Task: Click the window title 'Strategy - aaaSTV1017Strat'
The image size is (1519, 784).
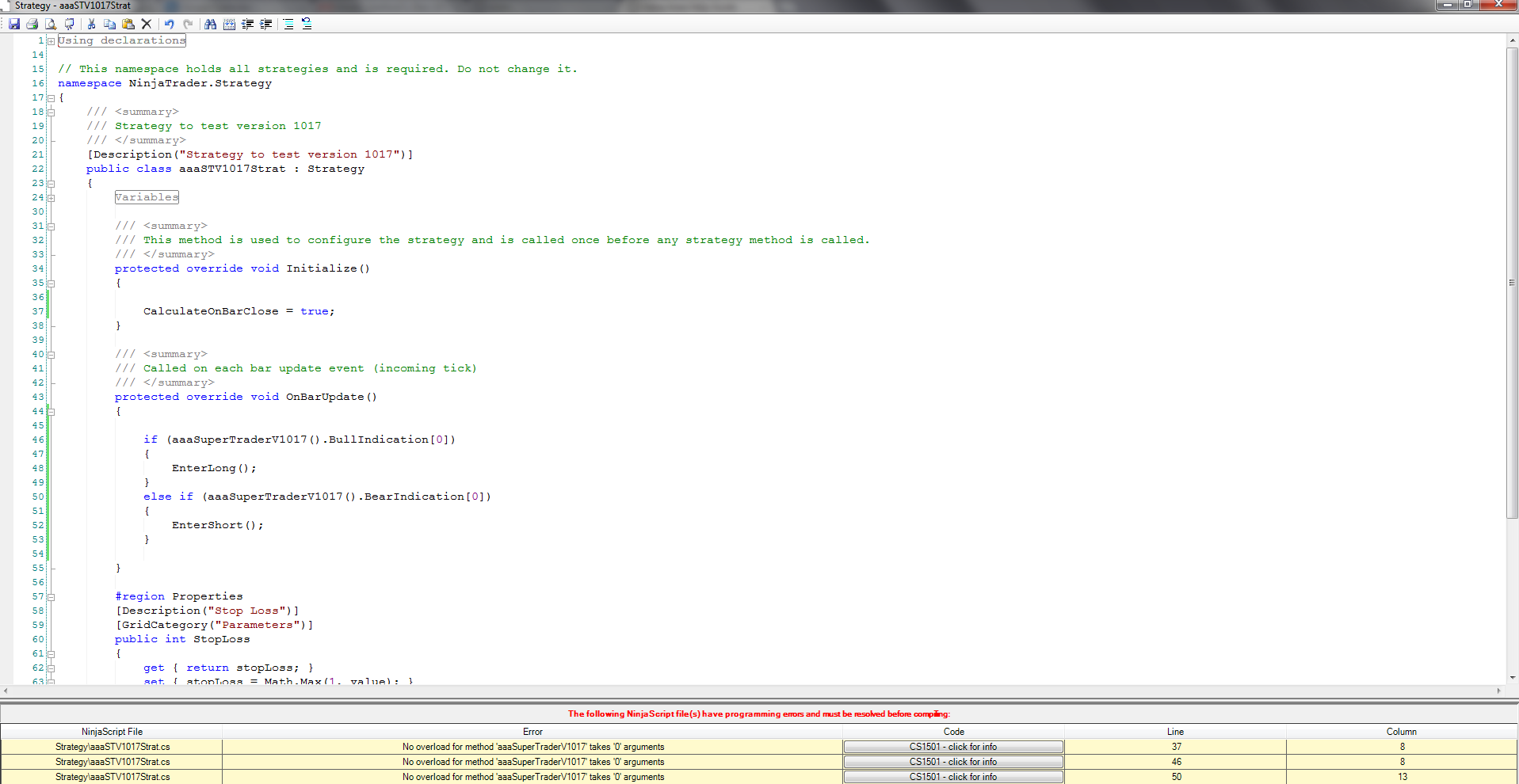Action: 73,6
